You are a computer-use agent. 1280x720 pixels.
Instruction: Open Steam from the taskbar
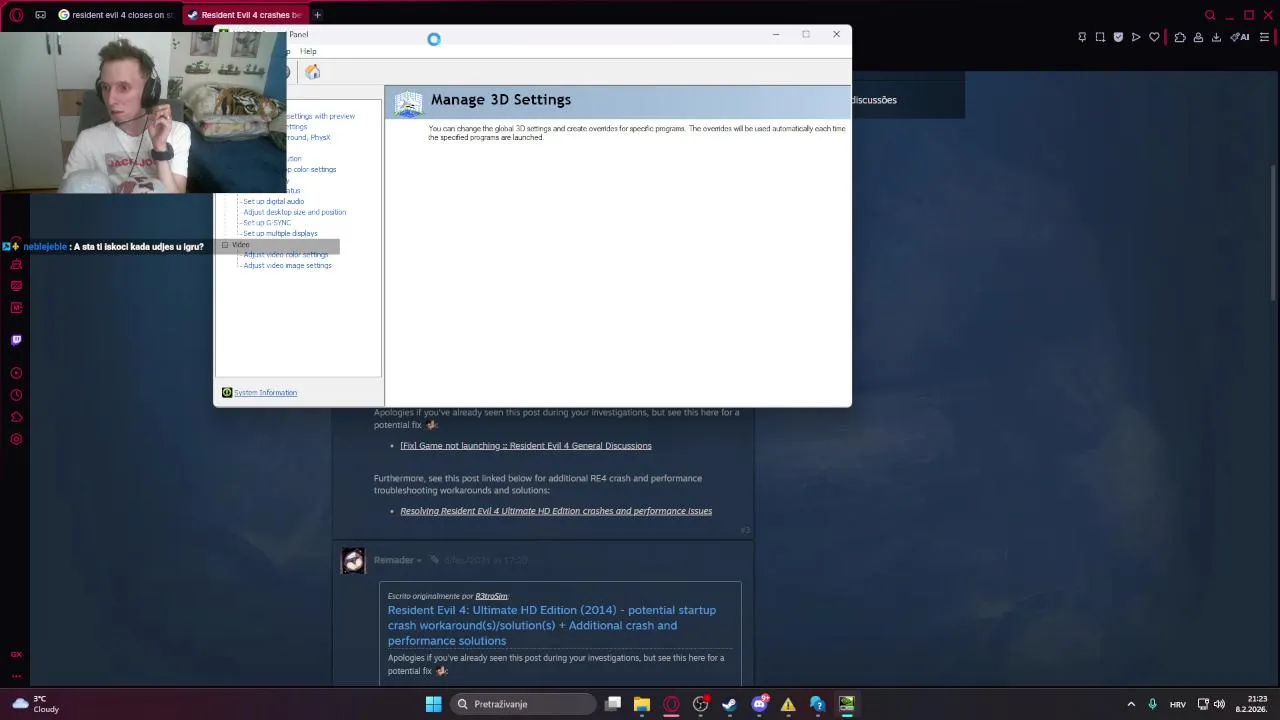(x=729, y=704)
